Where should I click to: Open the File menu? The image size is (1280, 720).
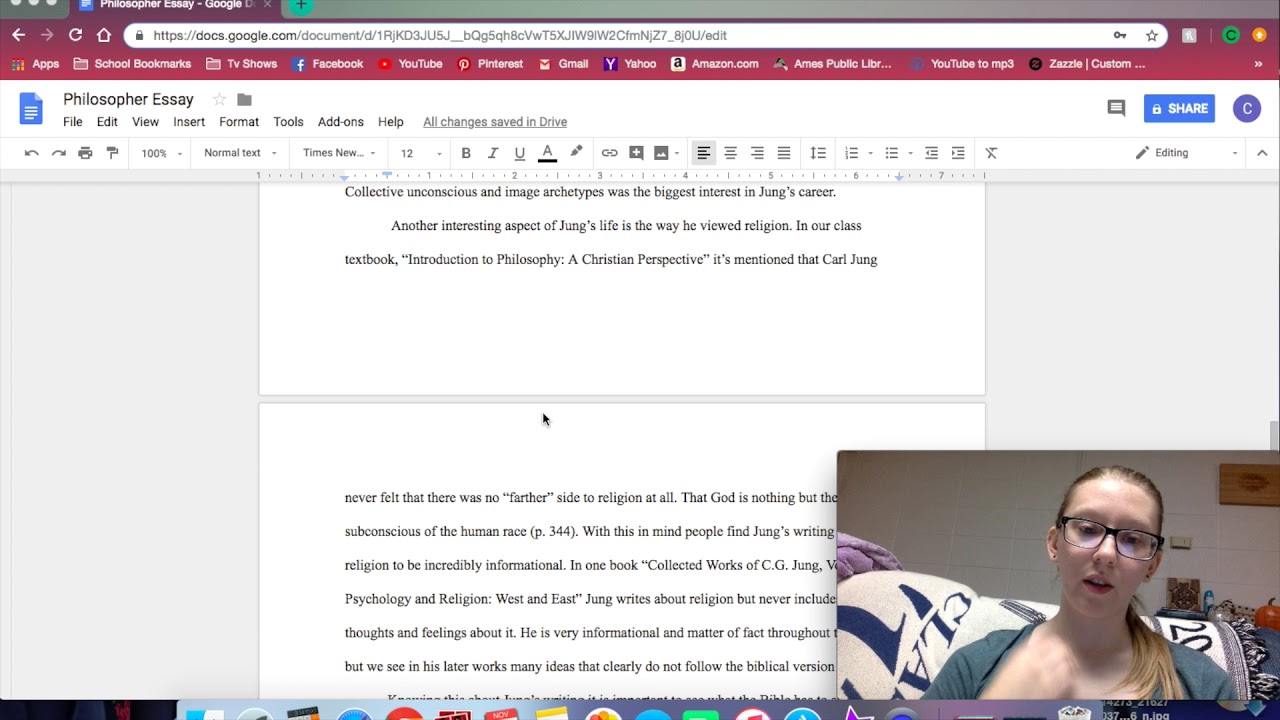[x=73, y=122]
